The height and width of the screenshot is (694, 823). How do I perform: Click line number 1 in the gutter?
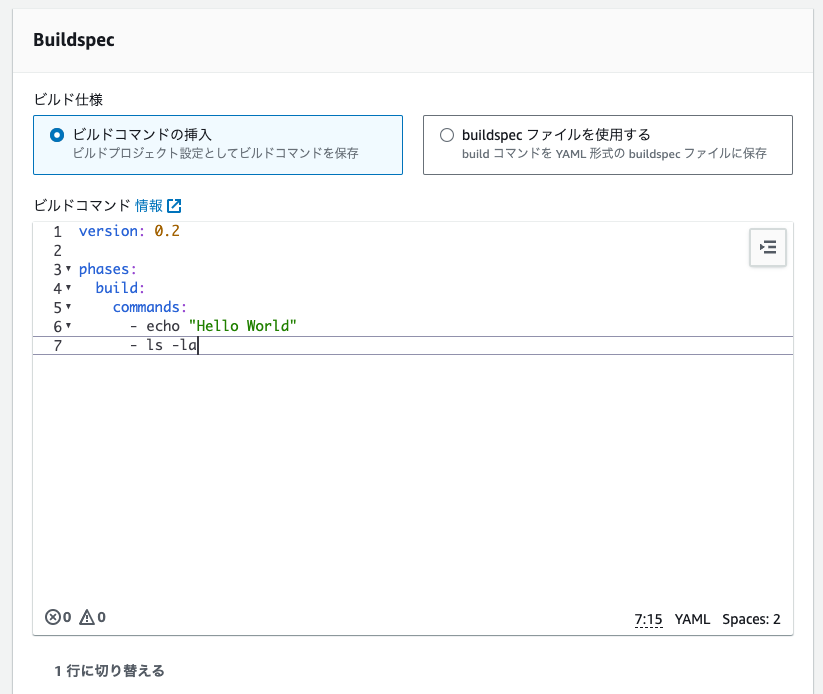click(x=57, y=232)
